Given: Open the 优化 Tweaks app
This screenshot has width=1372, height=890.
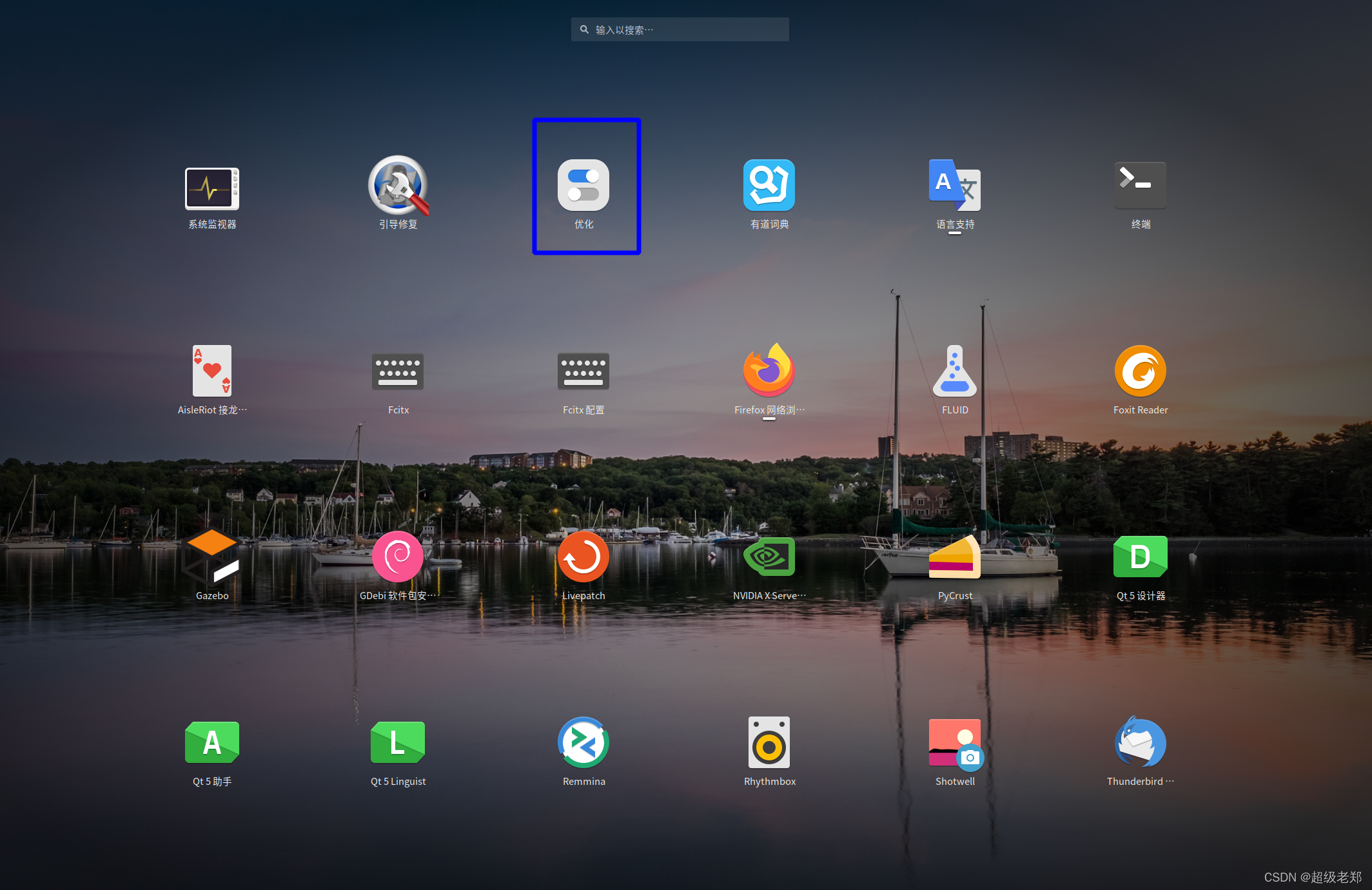Looking at the screenshot, I should (x=583, y=186).
